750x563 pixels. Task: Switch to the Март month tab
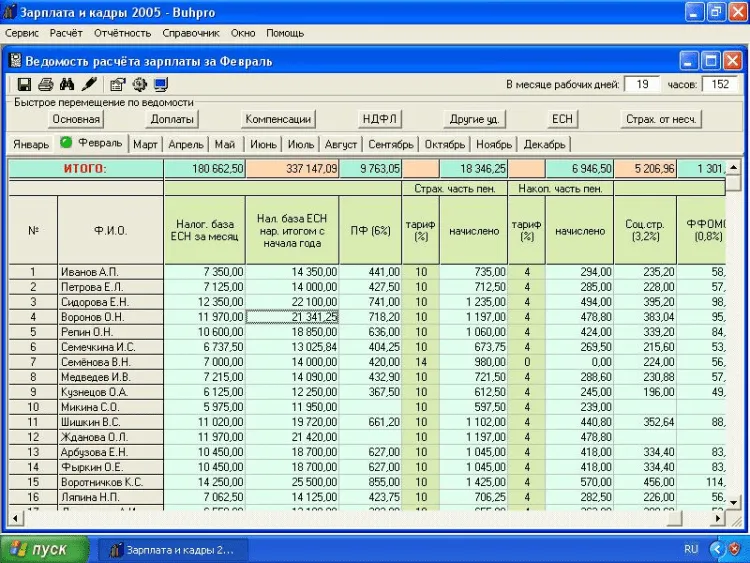146,144
